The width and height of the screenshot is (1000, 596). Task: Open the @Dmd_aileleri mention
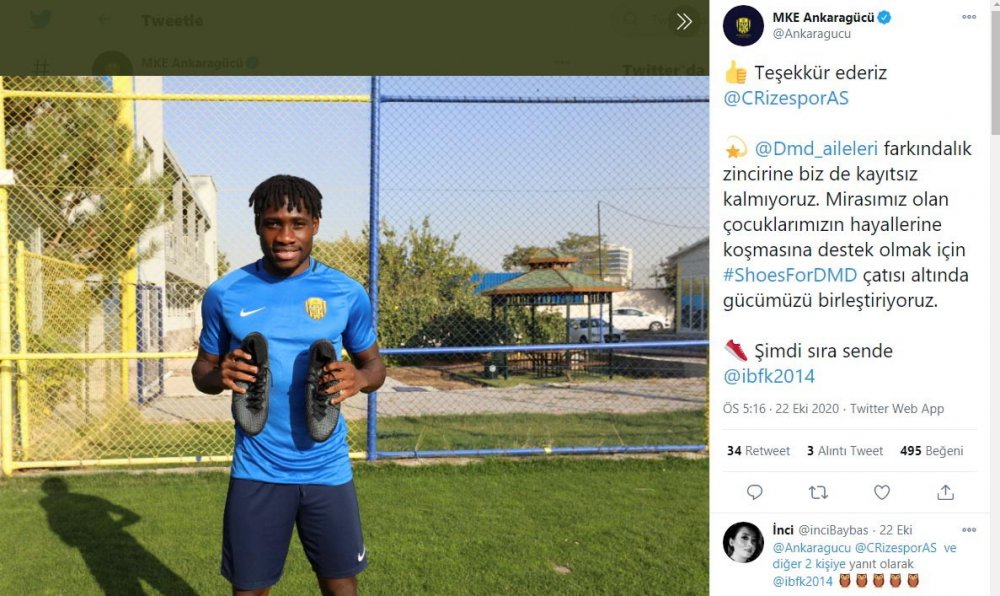pyautogui.click(x=816, y=149)
